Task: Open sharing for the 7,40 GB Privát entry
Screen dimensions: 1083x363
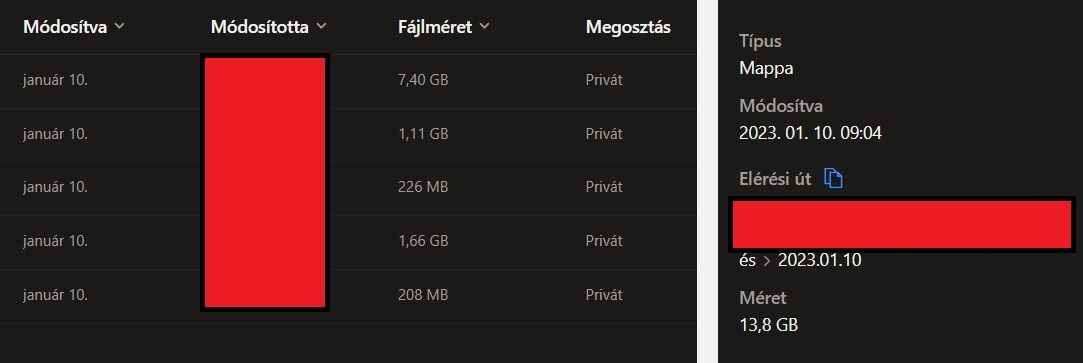Action: click(604, 80)
